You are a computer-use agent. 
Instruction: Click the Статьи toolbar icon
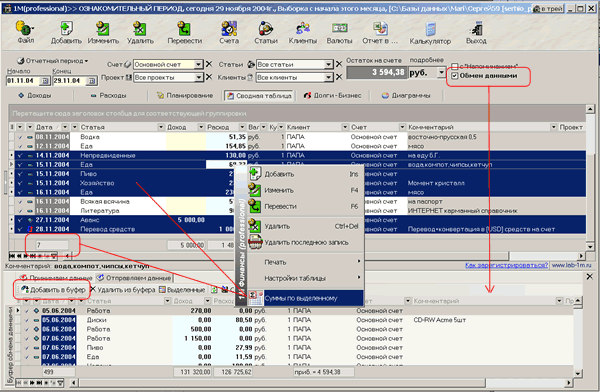click(x=266, y=32)
